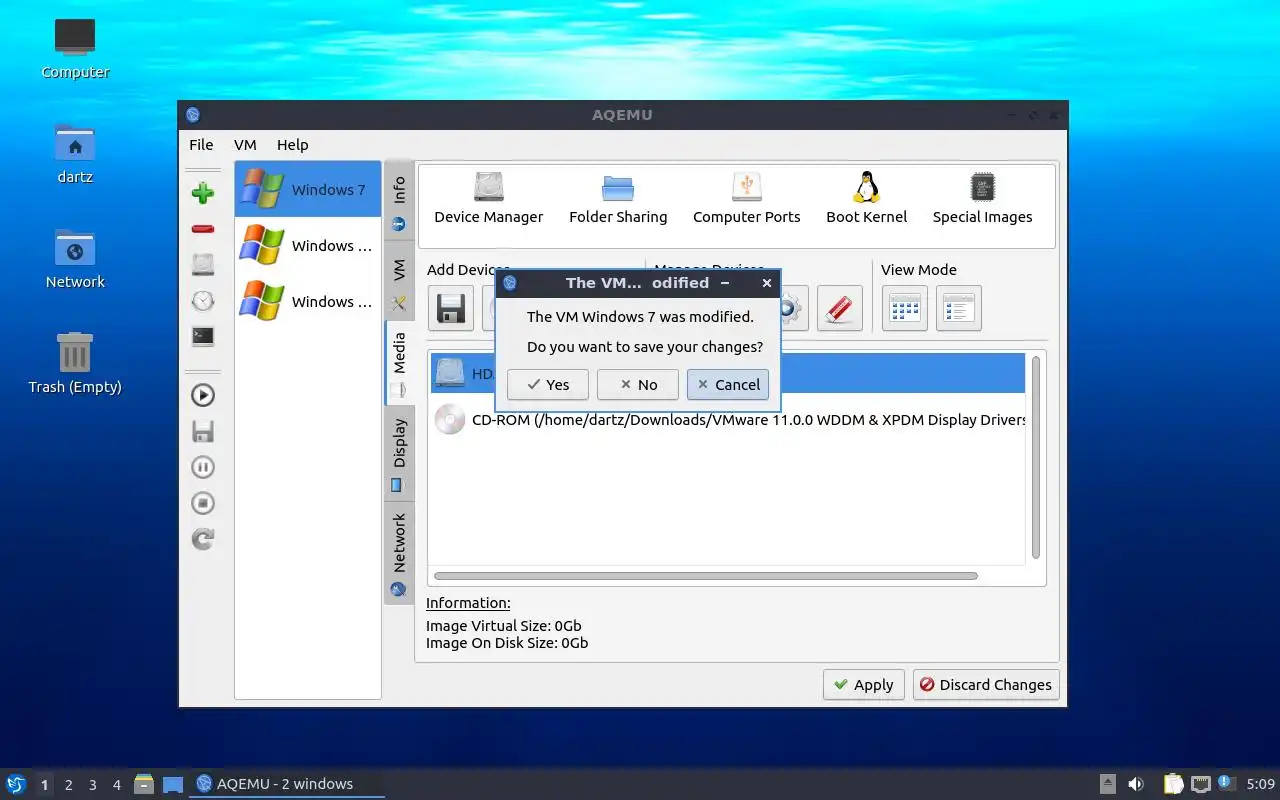Click the device list horizontal scrollbar
1280x800 pixels.
(706, 576)
